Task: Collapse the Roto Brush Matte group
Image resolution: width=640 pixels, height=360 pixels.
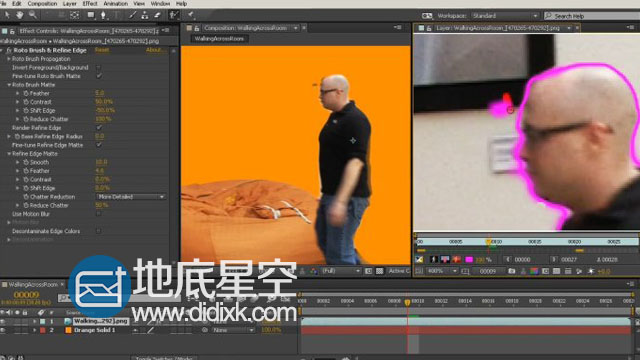Action: click(9, 85)
